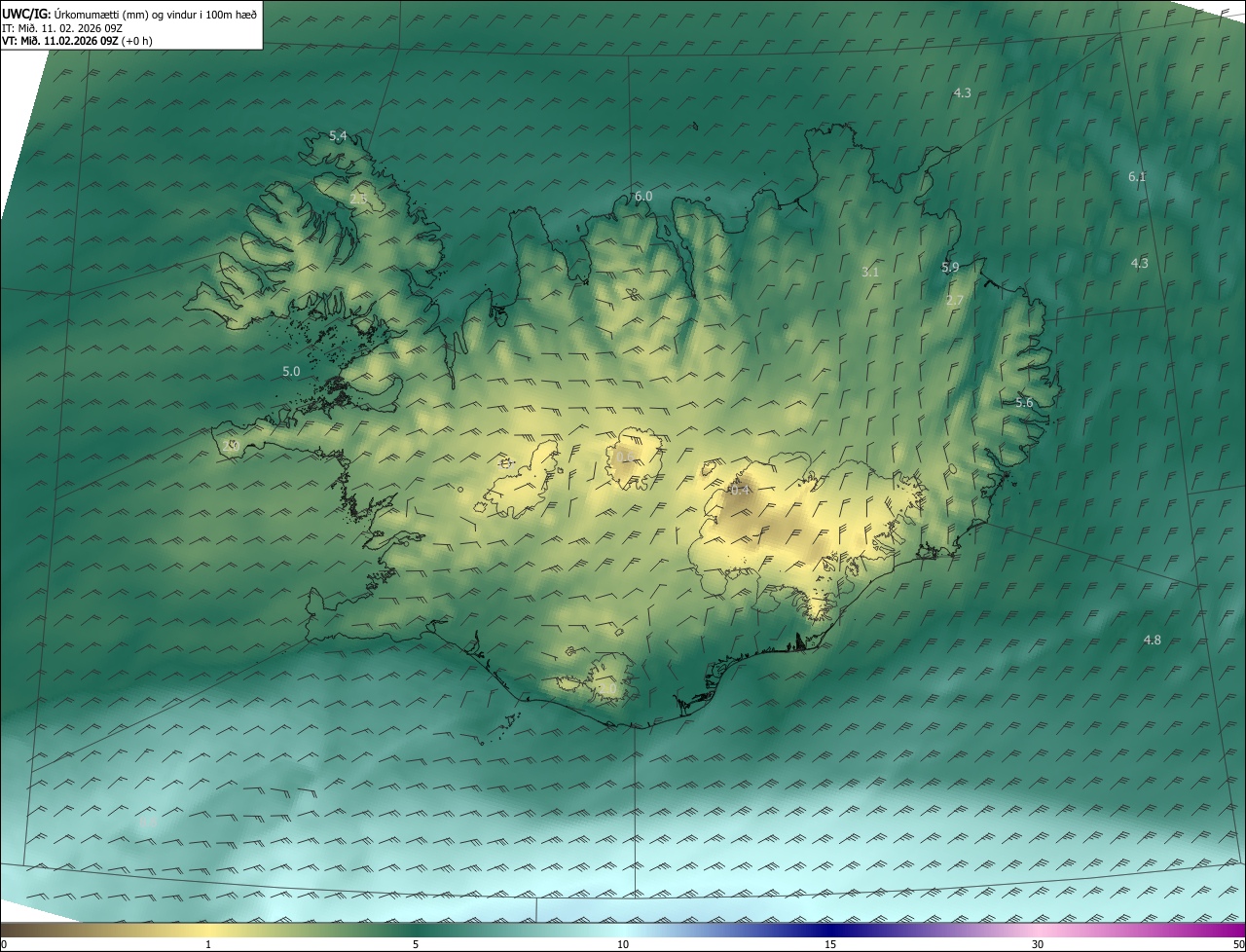Image resolution: width=1246 pixels, height=952 pixels.
Task: Select the 1 tick on the colour scale
Action: (x=208, y=944)
